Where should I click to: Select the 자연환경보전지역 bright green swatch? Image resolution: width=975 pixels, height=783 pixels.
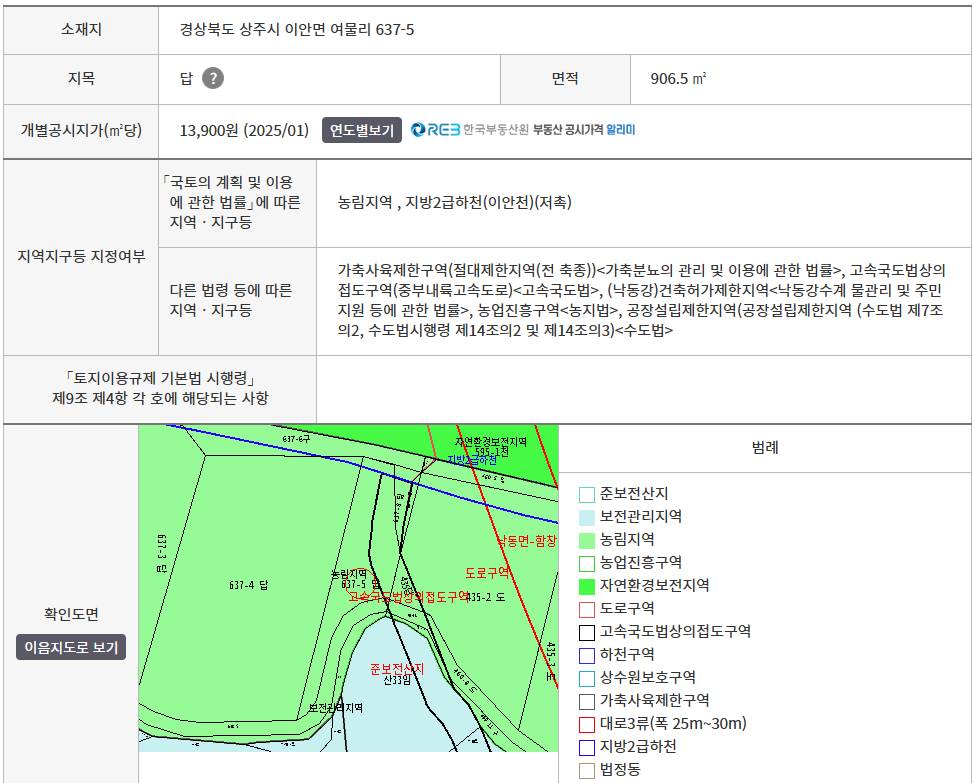[x=587, y=586]
